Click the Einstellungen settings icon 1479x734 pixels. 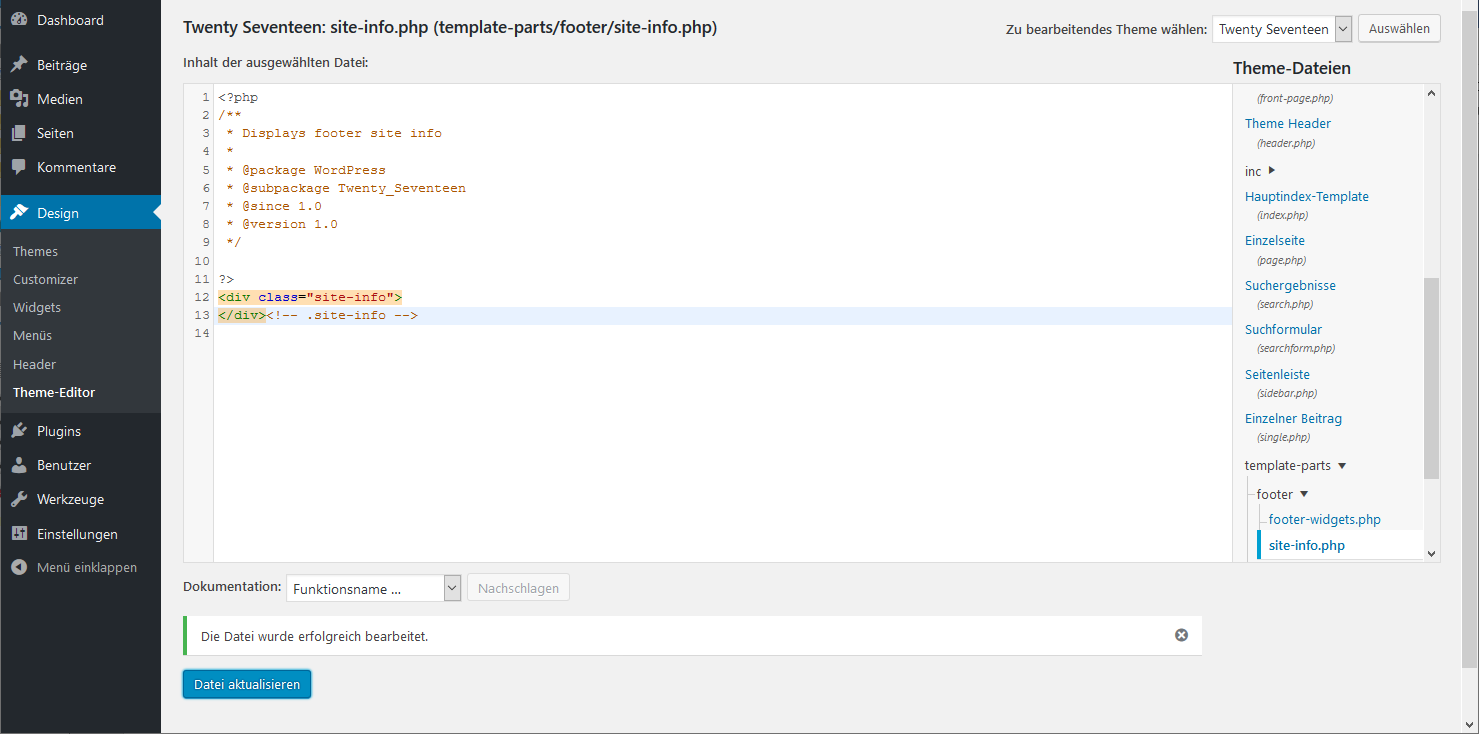[19, 534]
